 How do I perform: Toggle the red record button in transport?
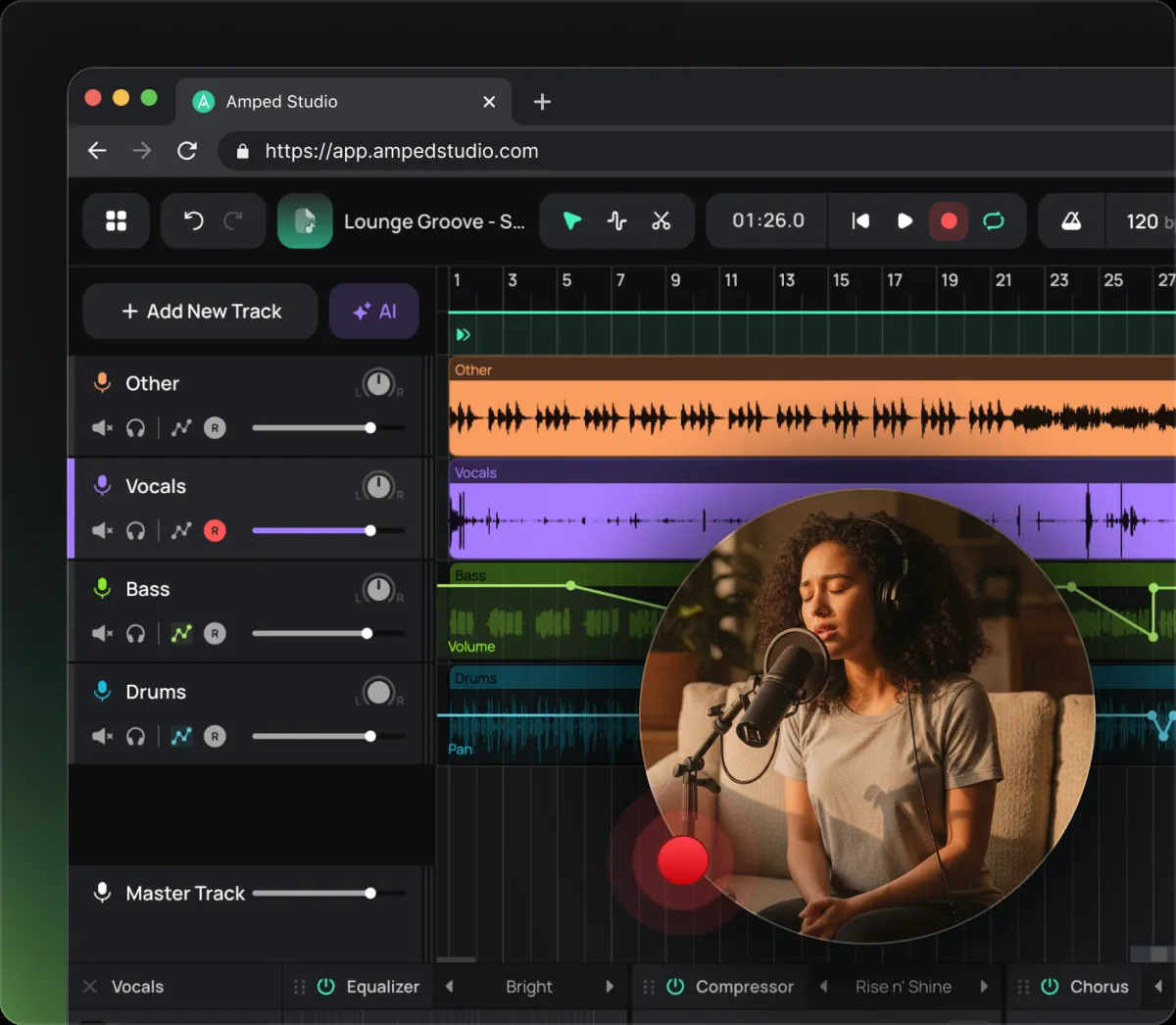tap(949, 220)
